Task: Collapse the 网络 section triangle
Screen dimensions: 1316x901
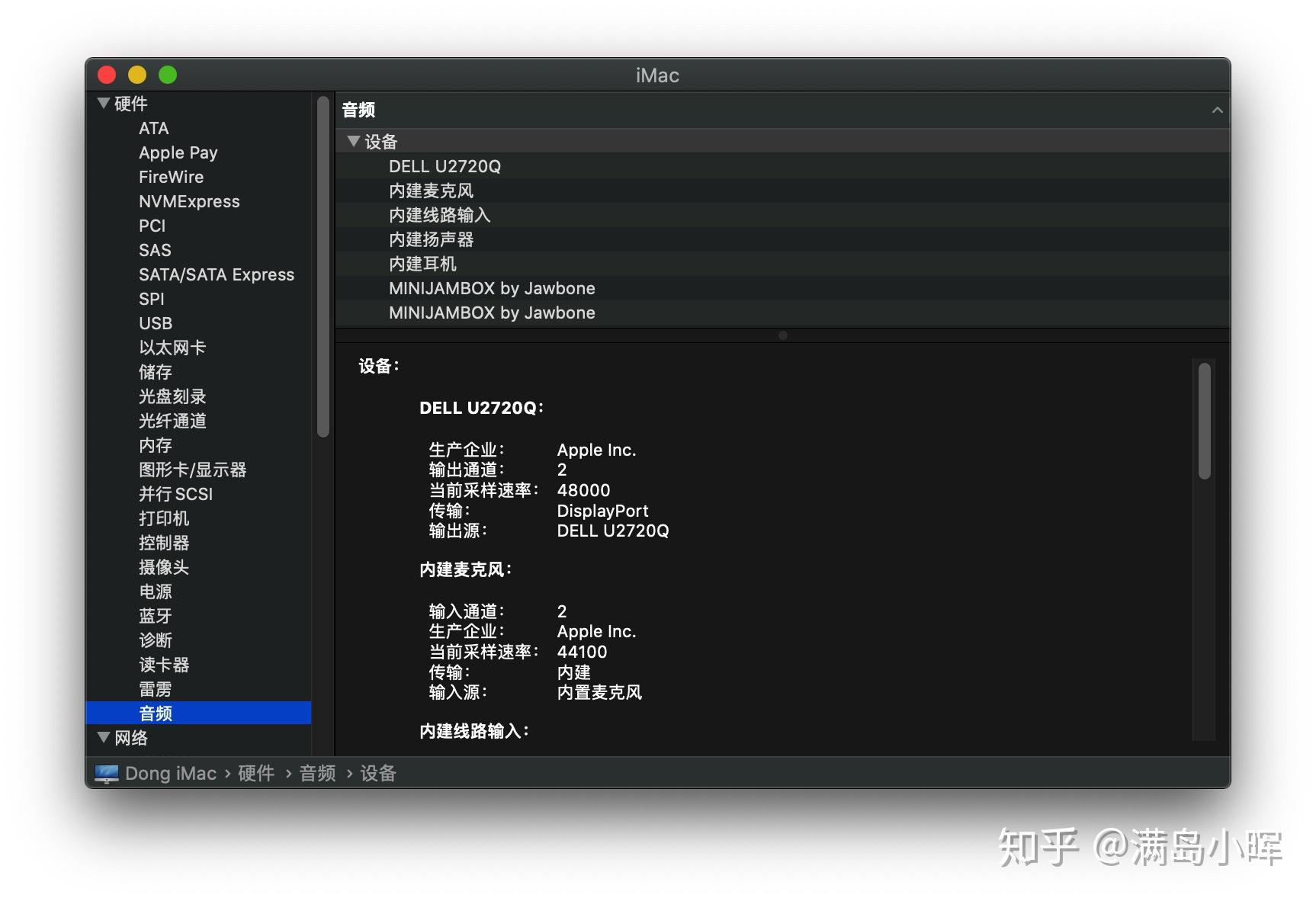Action: [104, 737]
